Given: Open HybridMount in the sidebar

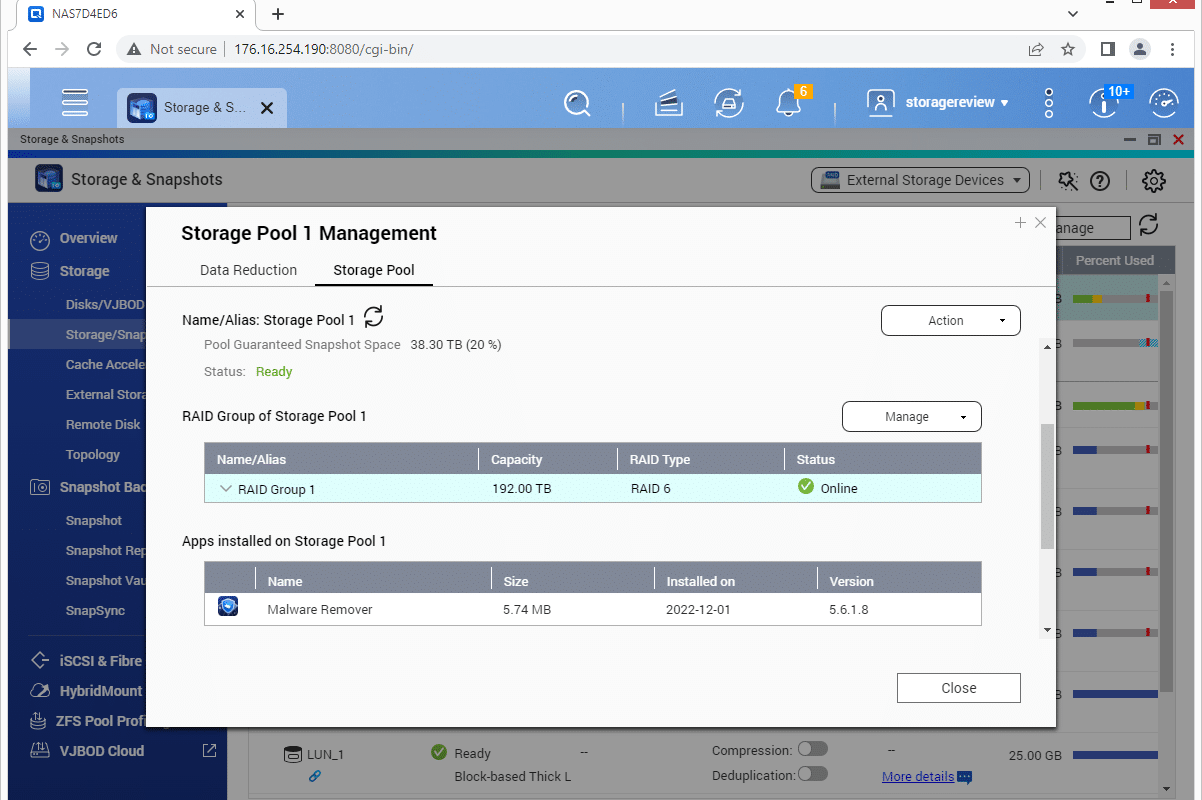Looking at the screenshot, I should pos(101,690).
